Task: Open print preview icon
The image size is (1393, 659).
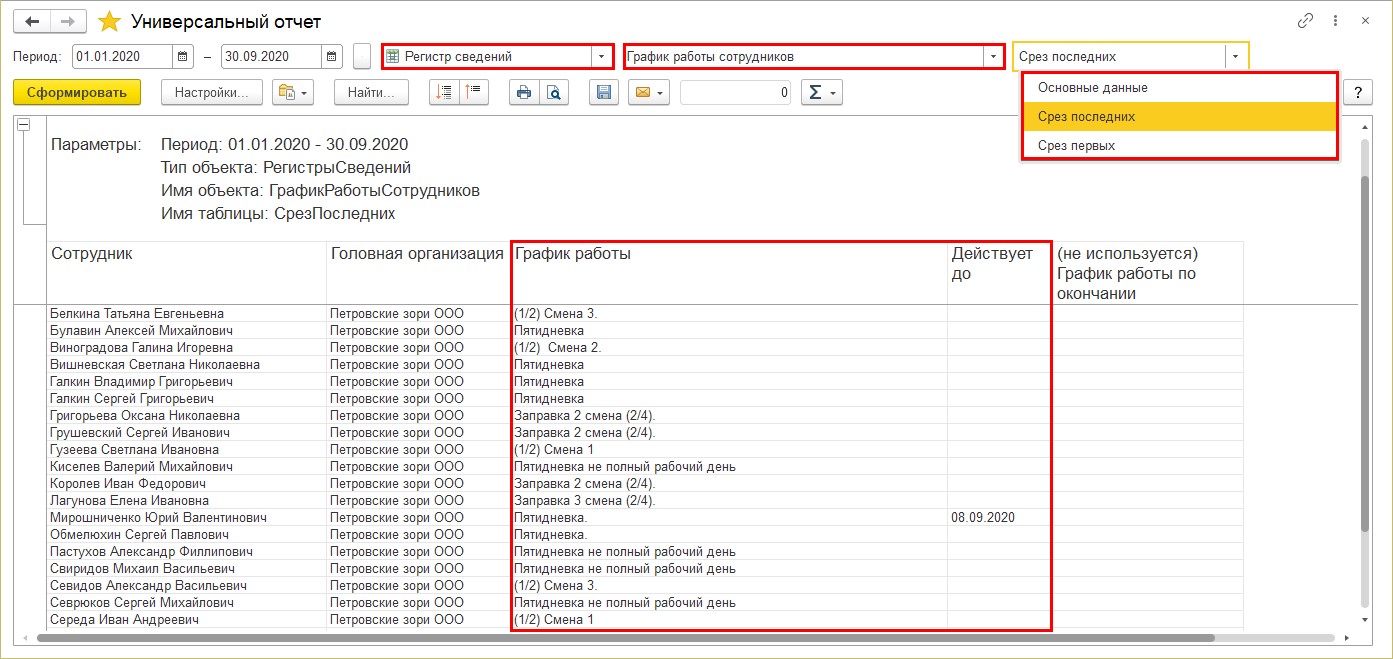Action: click(553, 93)
